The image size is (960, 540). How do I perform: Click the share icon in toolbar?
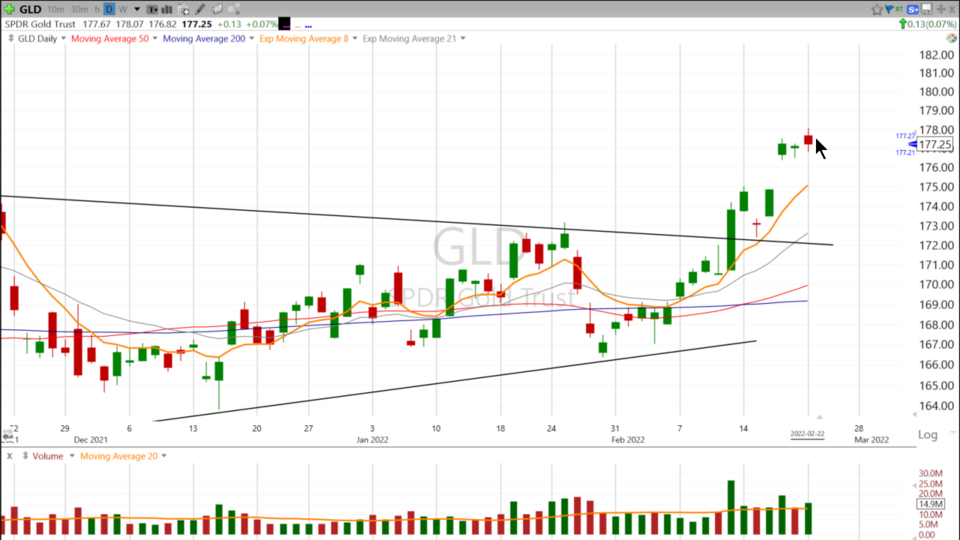coord(234,9)
